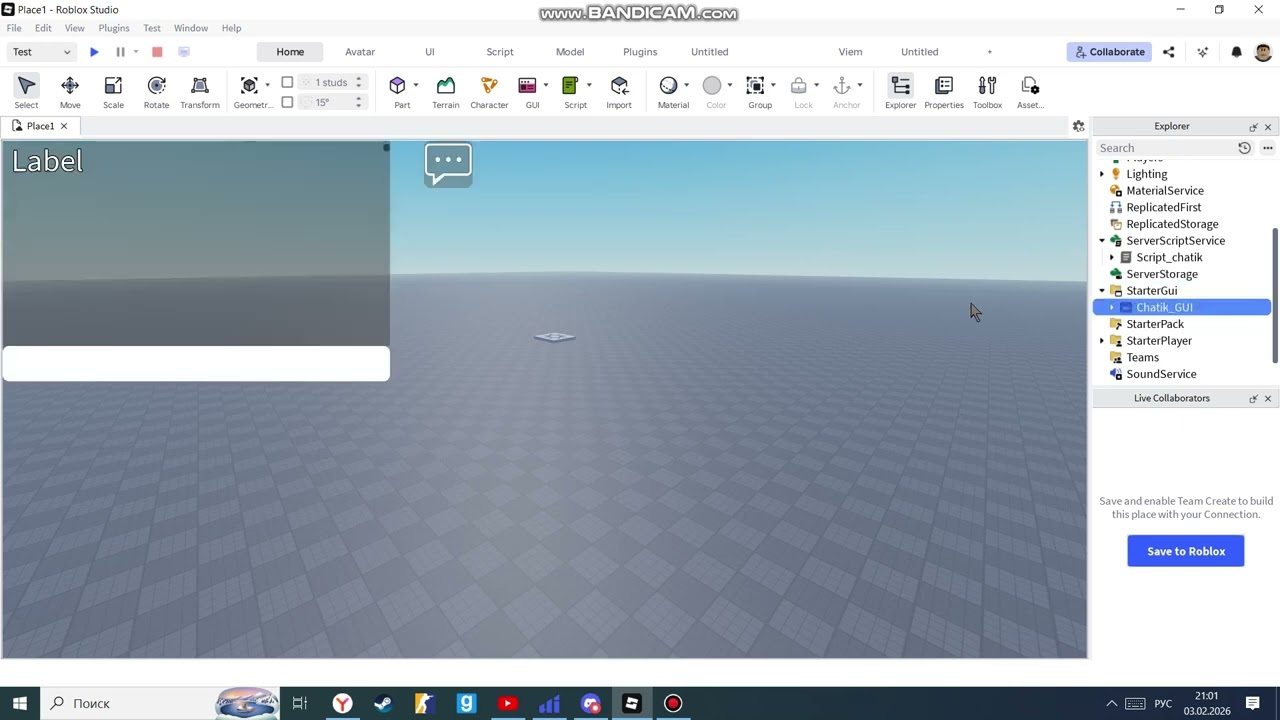Start the playtest with Play button
The height and width of the screenshot is (720, 1280).
click(94, 52)
